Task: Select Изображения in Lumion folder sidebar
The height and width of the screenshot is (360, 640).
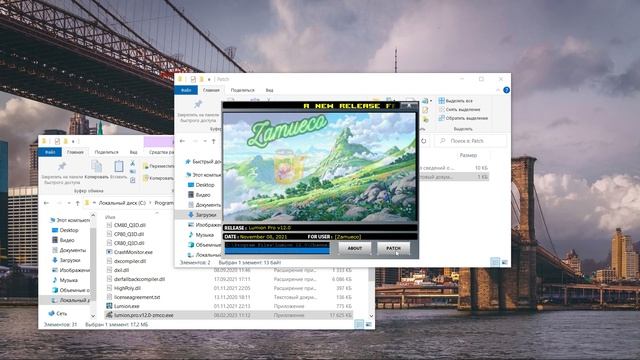Action: pyautogui.click(x=70, y=270)
